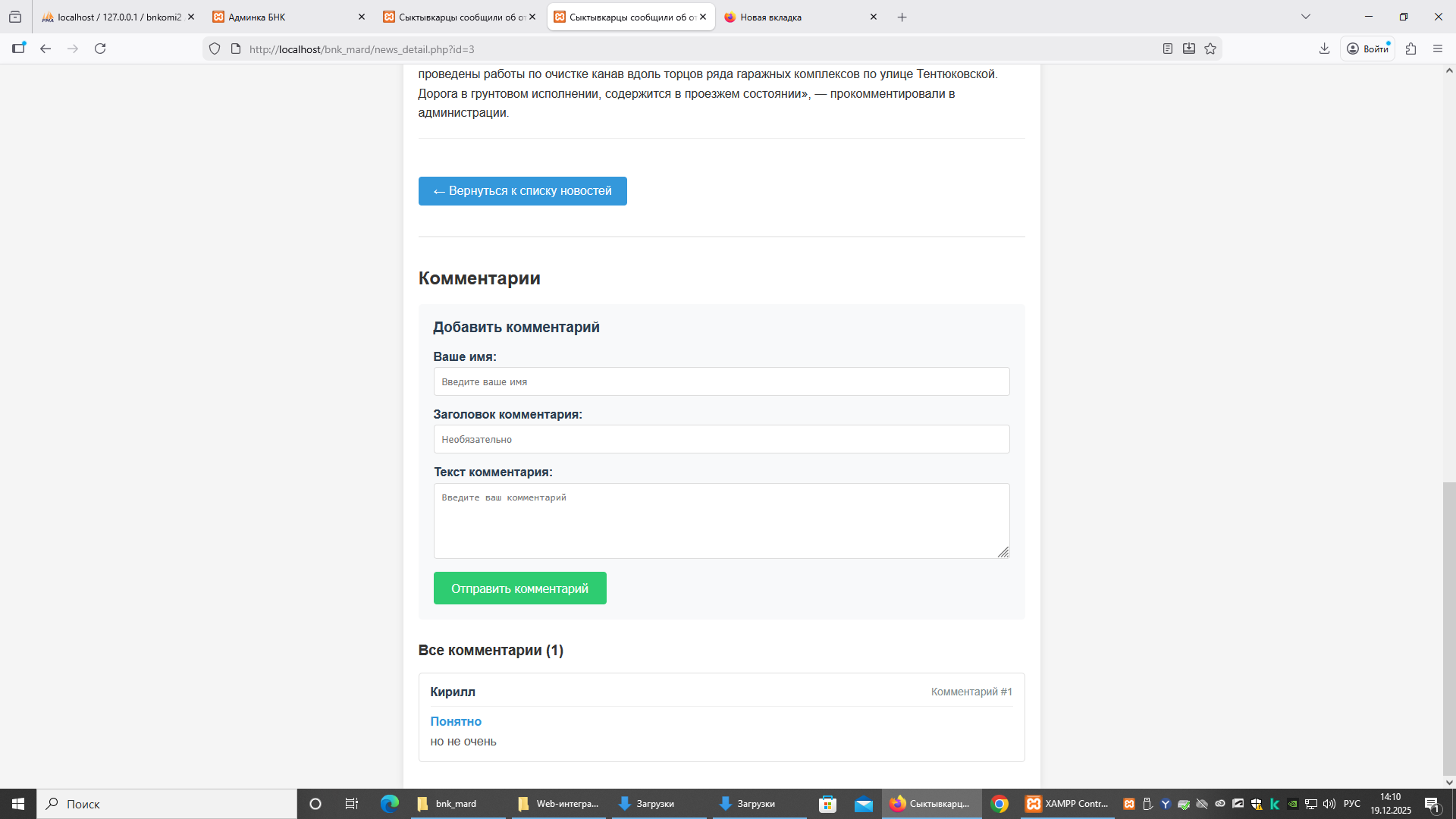
Task: Click the Вернуться к списку новостей button
Action: click(522, 191)
